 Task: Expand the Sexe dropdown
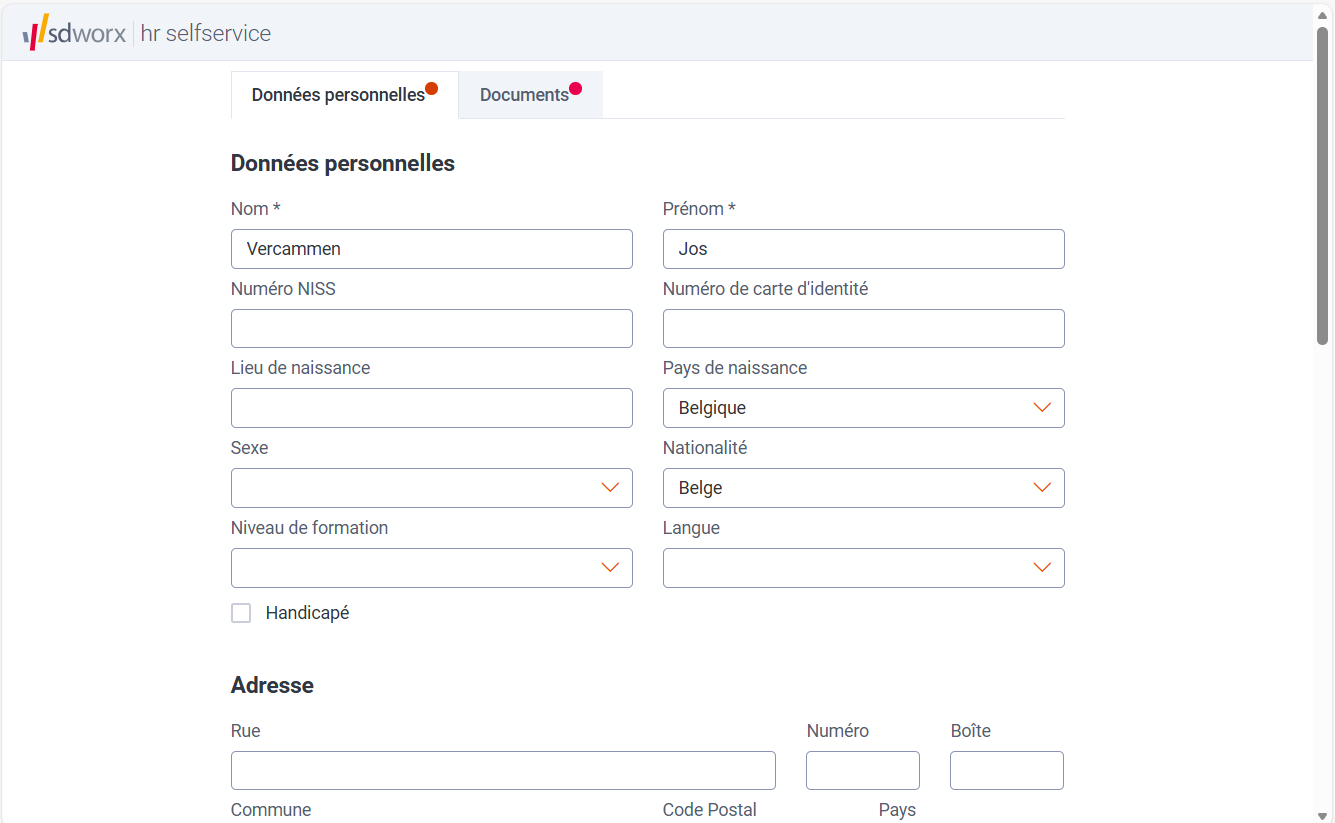pyautogui.click(x=431, y=488)
